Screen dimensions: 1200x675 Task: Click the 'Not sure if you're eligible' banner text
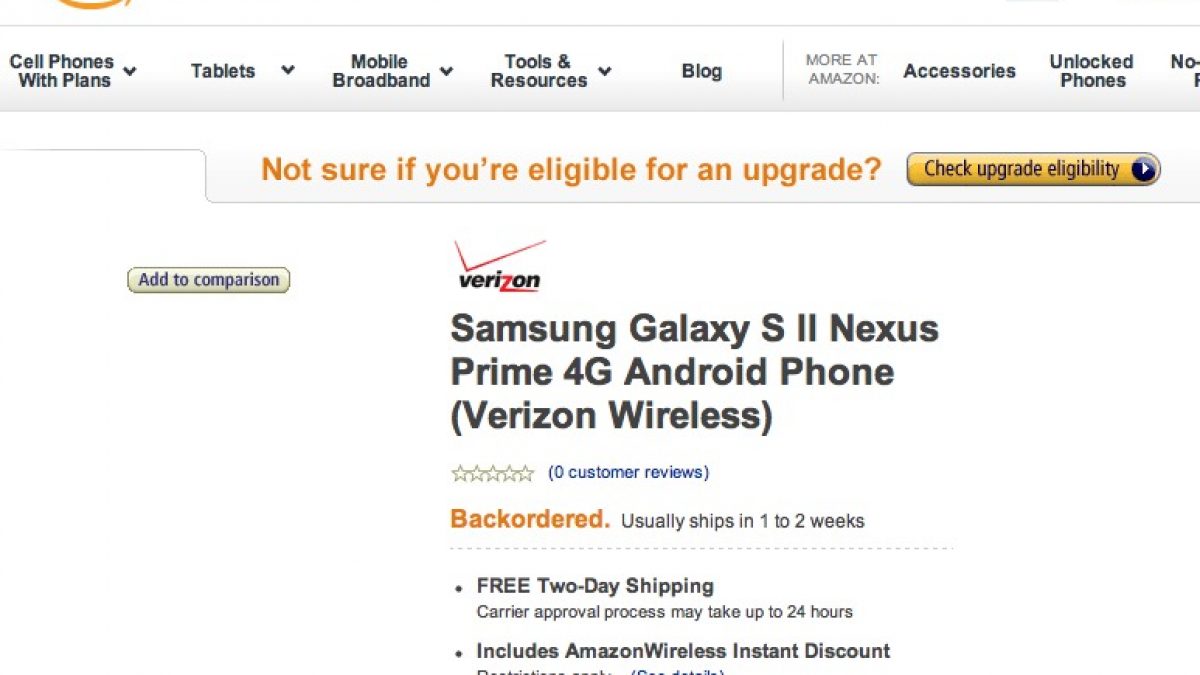[571, 169]
